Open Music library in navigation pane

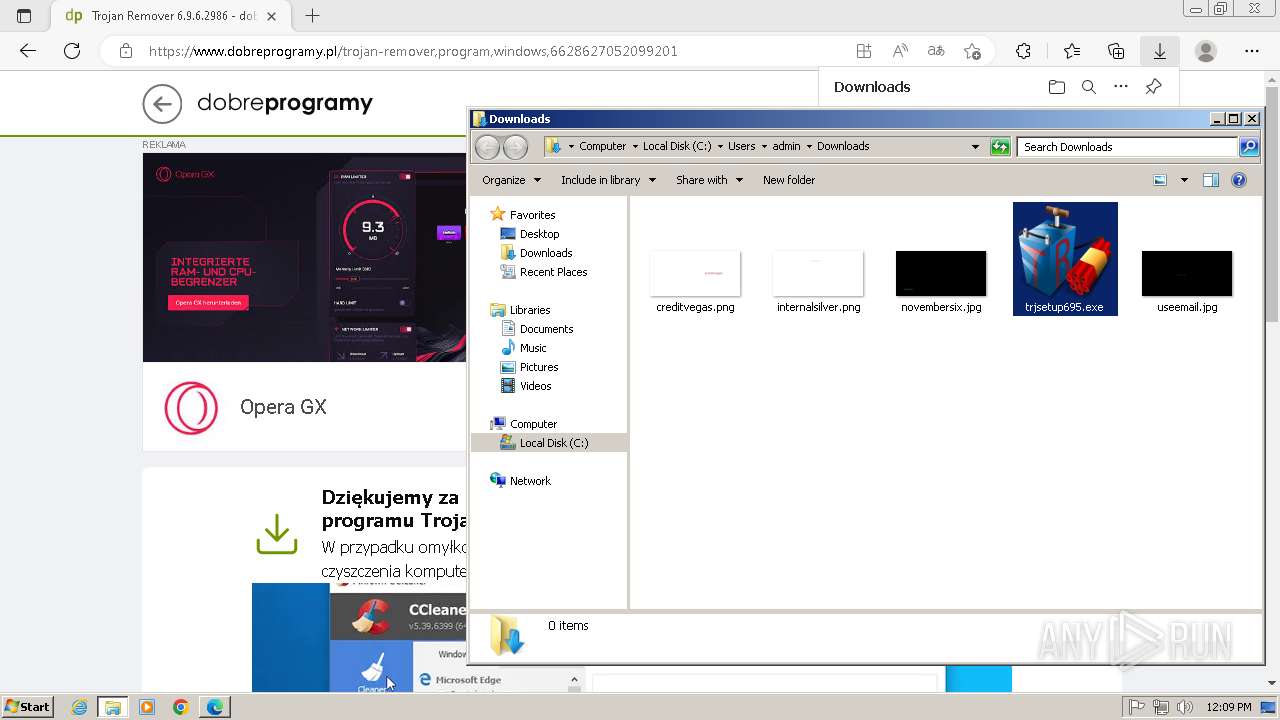(x=533, y=348)
